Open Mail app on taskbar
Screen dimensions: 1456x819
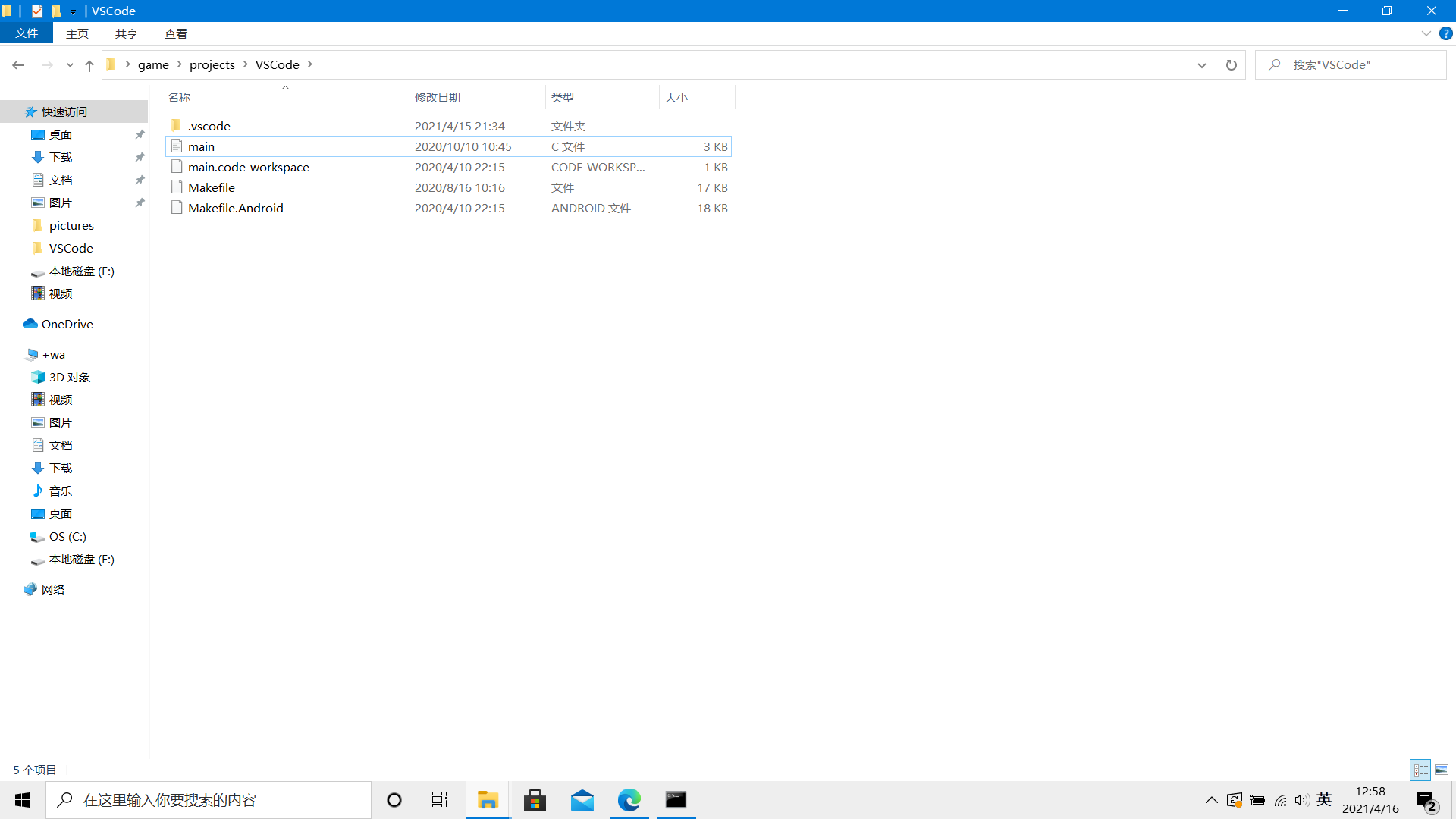point(582,800)
